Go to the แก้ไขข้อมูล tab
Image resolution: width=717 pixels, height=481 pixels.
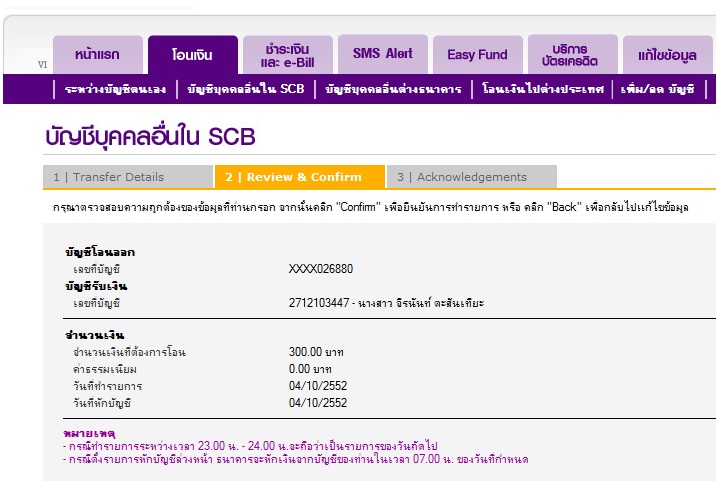[668, 54]
